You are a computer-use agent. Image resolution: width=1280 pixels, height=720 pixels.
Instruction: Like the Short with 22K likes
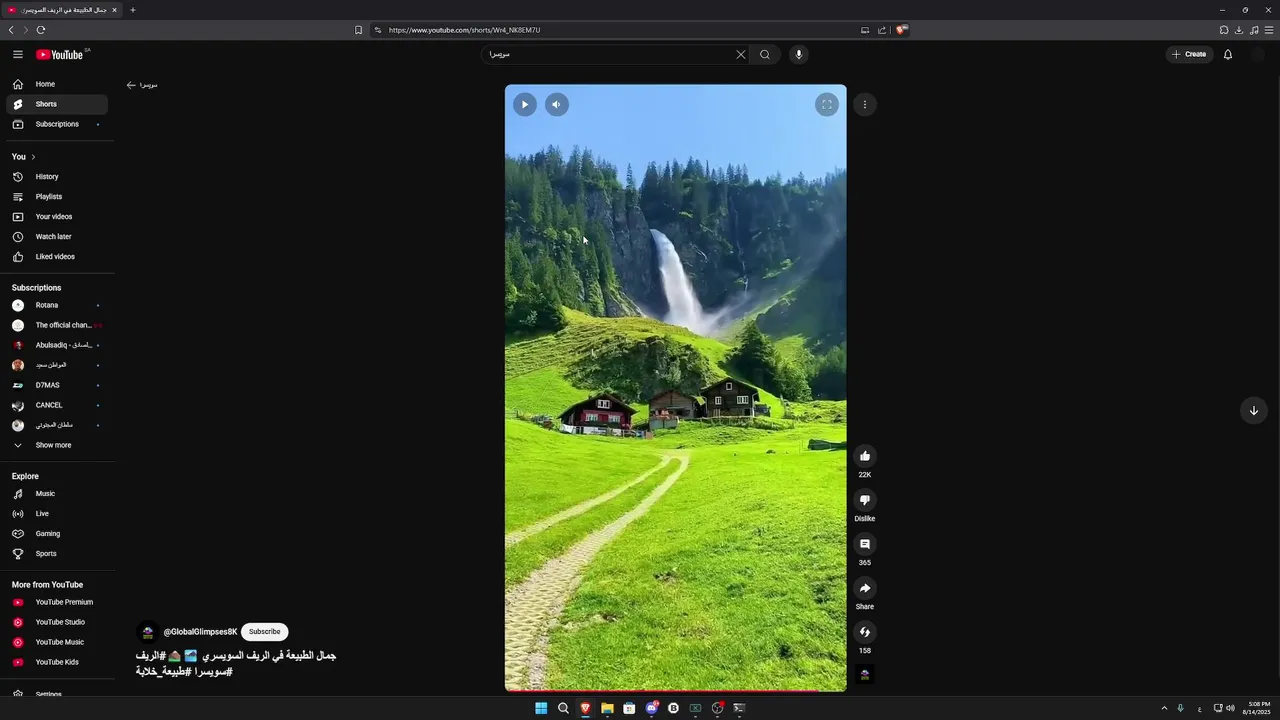pos(865,456)
